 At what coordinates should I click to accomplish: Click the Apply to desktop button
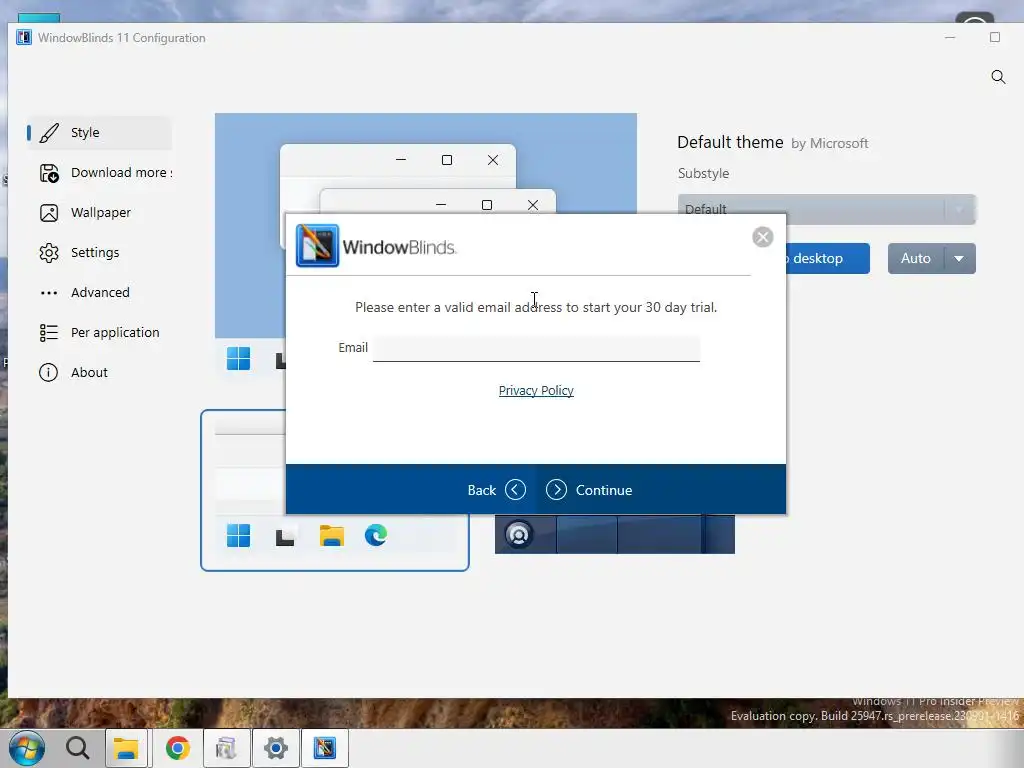827,259
